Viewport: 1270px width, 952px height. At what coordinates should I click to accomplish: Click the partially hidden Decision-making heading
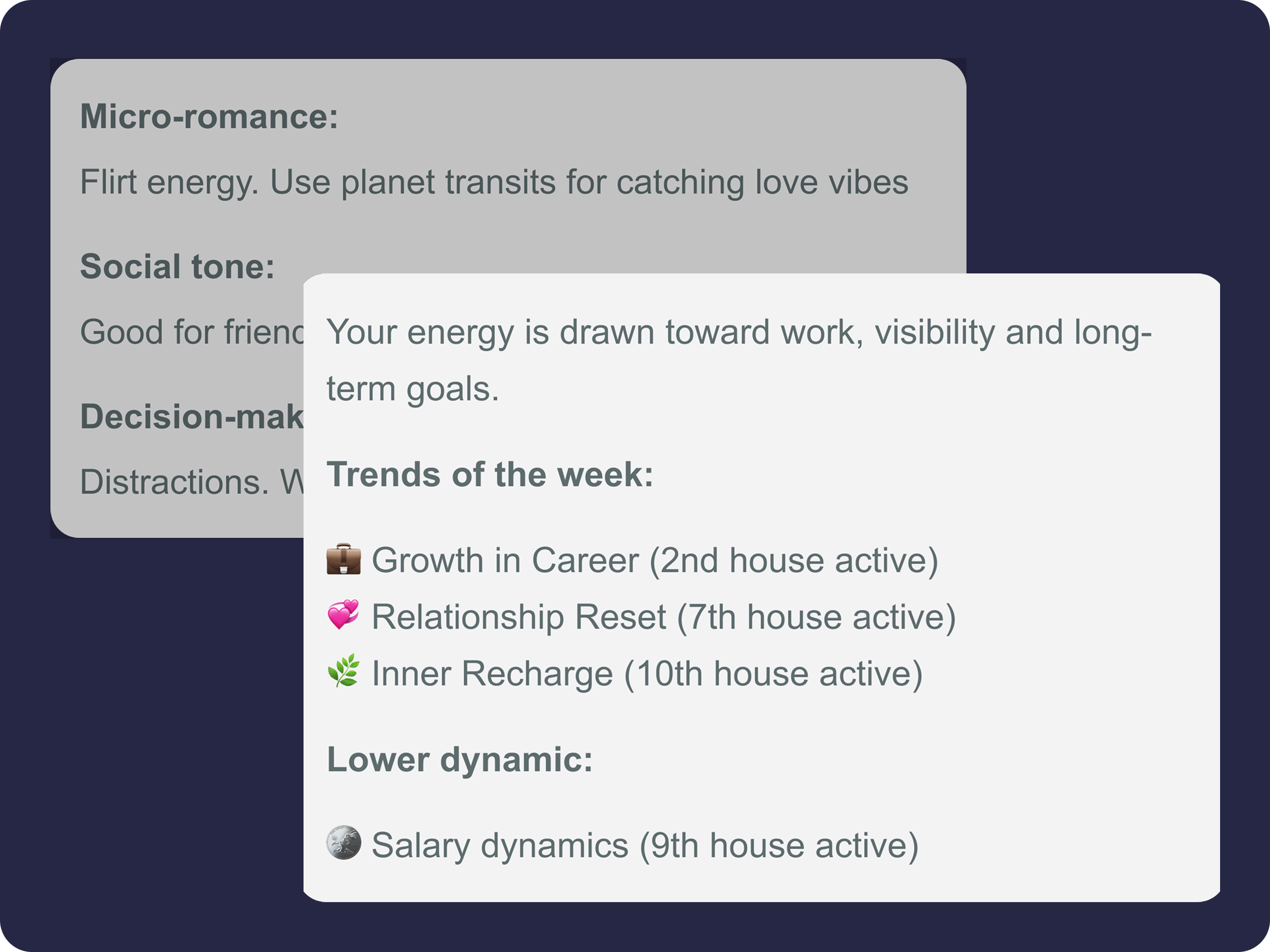(x=191, y=417)
